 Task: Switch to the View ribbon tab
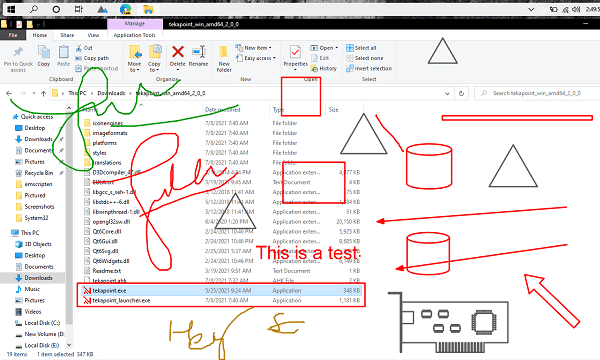click(x=93, y=35)
